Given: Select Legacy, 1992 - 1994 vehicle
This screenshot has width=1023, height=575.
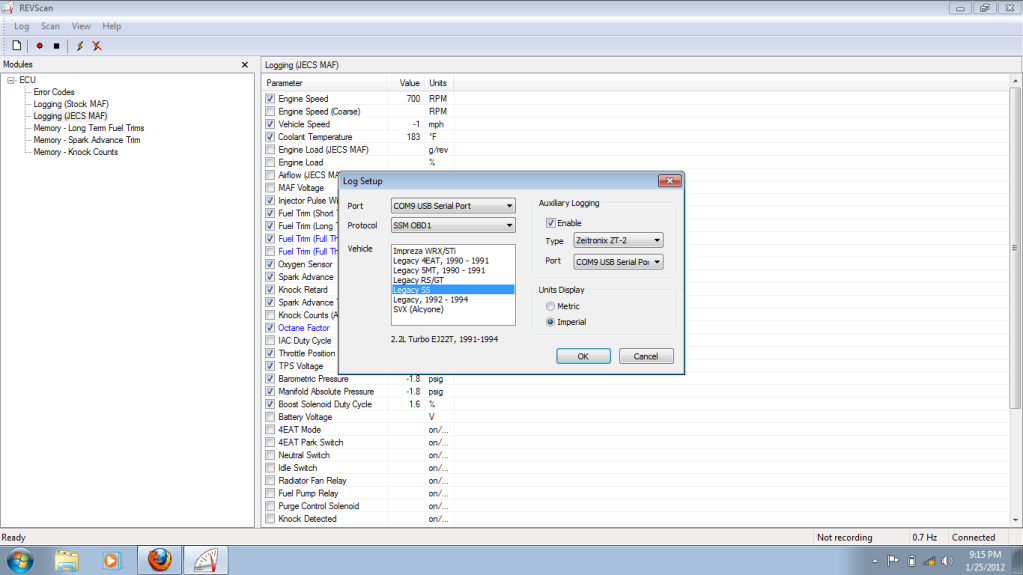Looking at the screenshot, I should click(453, 300).
